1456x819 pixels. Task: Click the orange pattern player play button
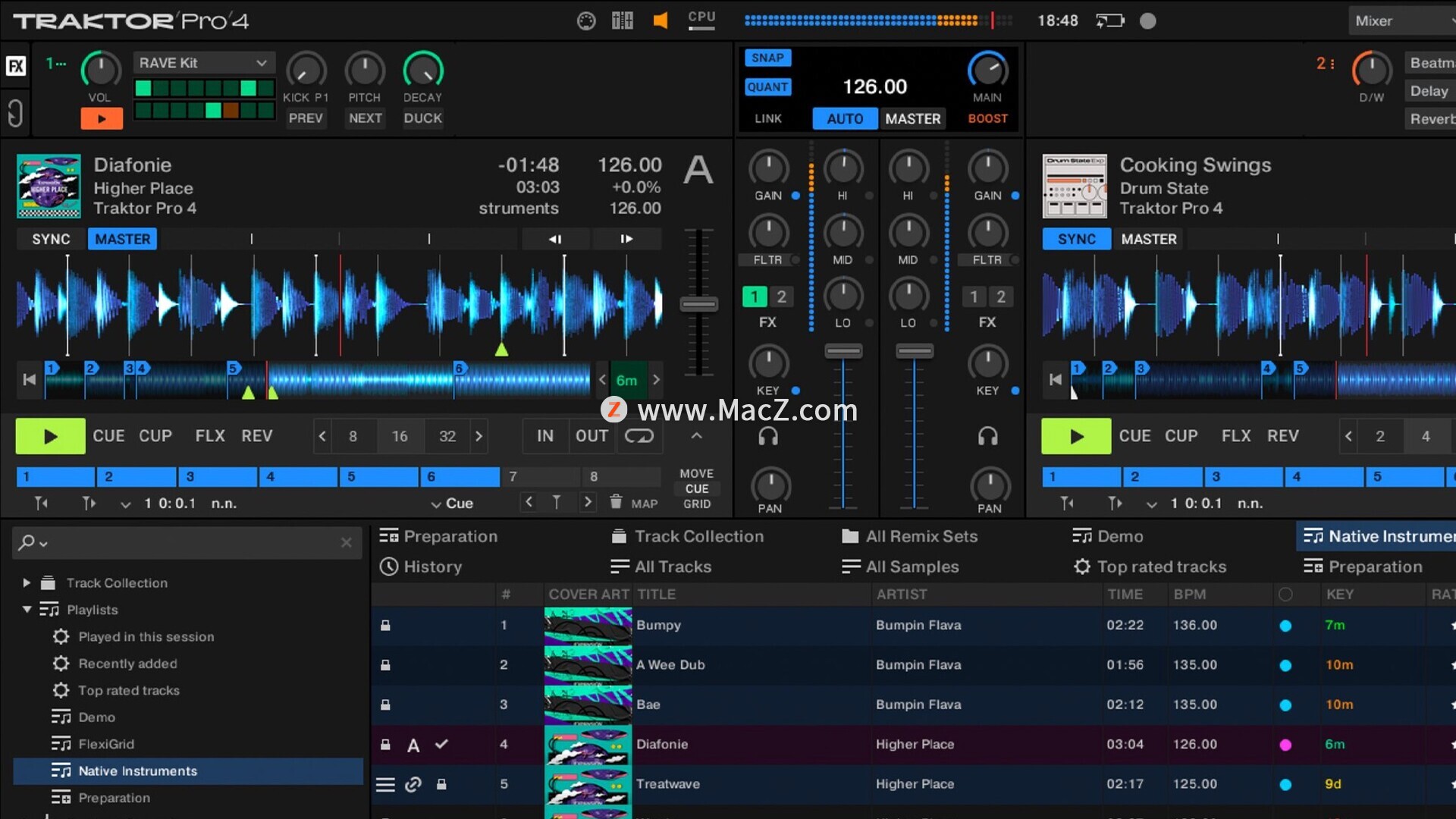102,118
